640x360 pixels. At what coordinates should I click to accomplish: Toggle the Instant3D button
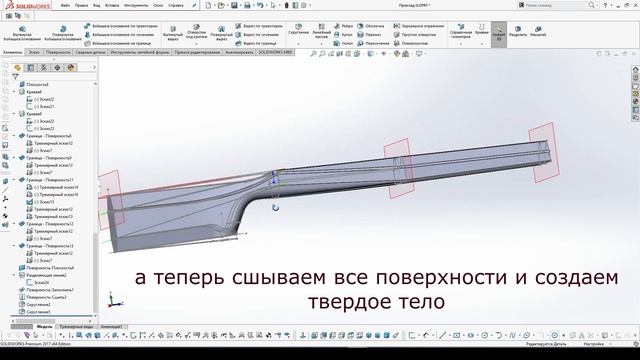[x=499, y=34]
